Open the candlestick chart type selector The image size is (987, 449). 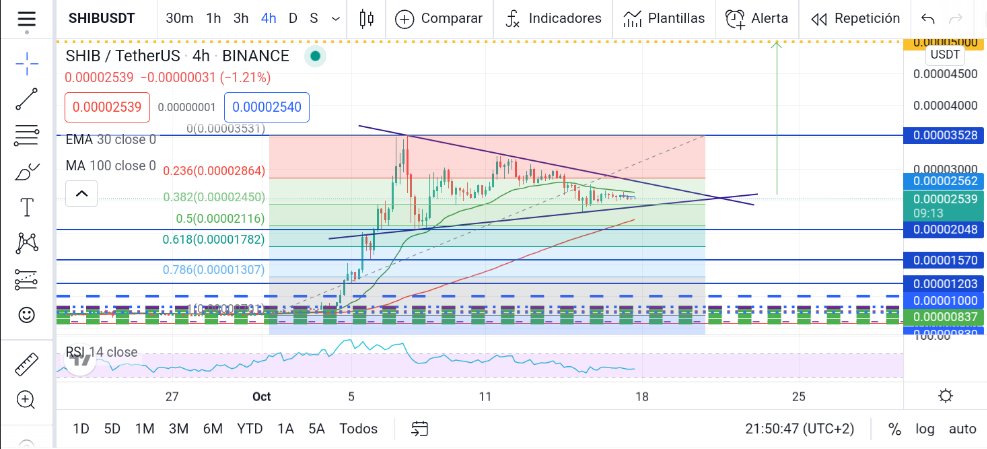point(366,19)
